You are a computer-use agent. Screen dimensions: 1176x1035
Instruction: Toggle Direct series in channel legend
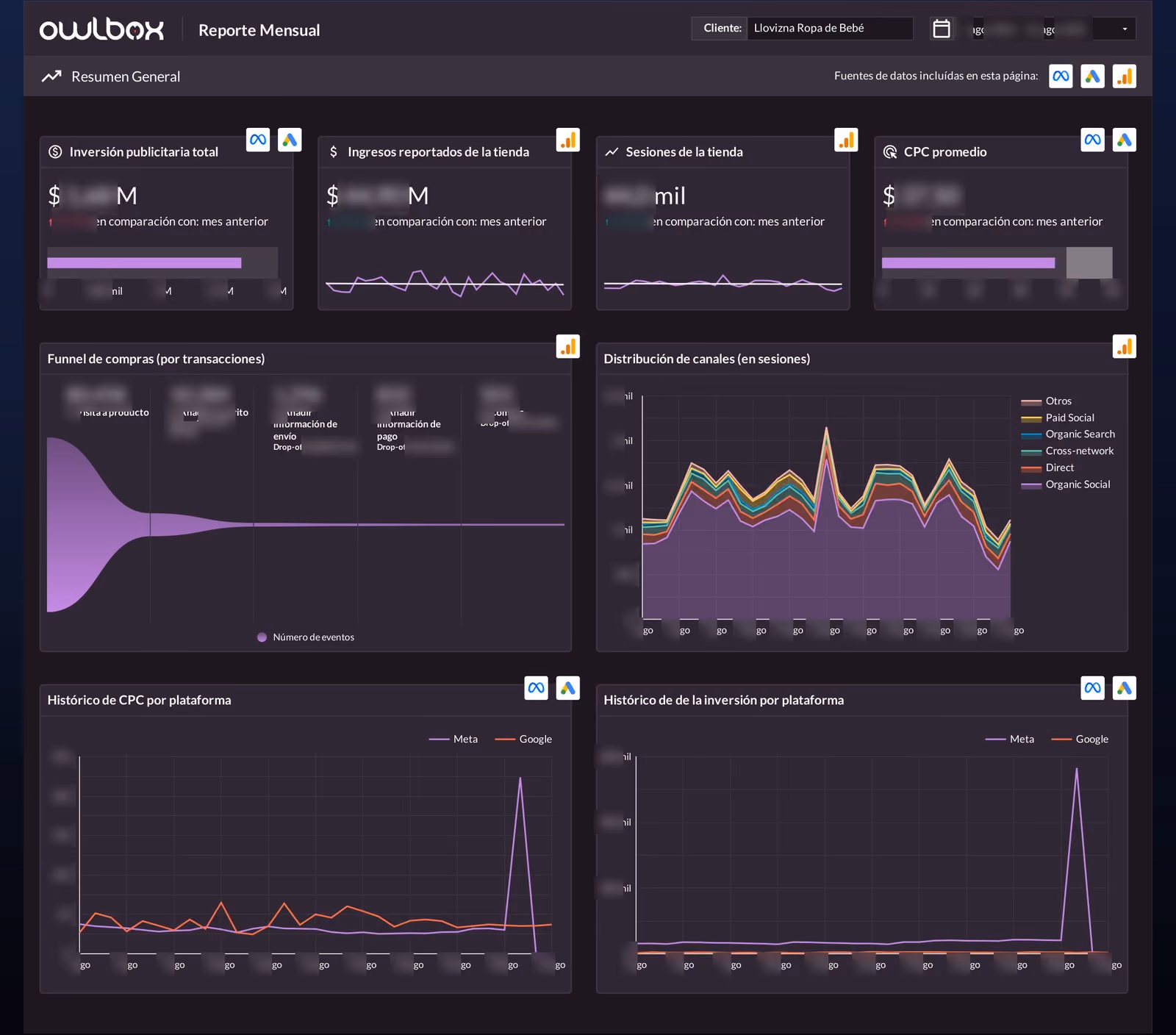coord(1047,468)
